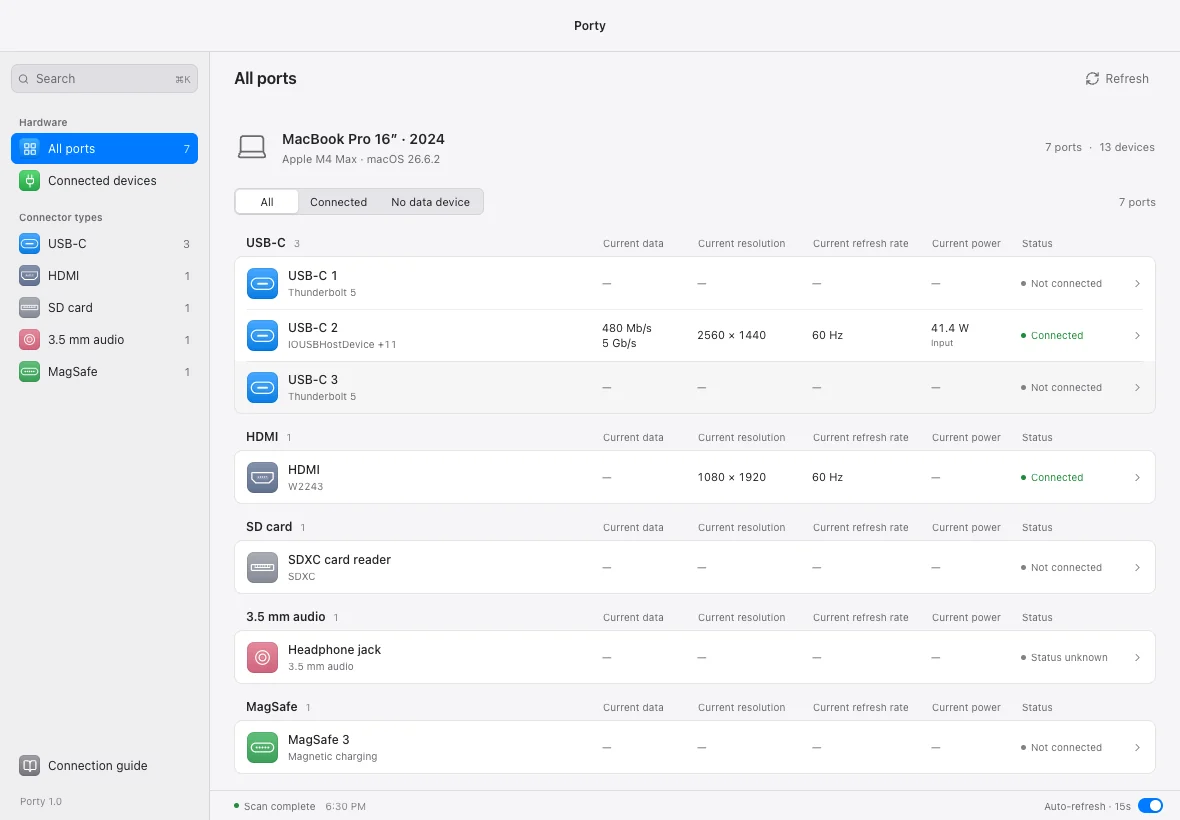The height and width of the screenshot is (820, 1180).
Task: Click the All ports grid icon in sidebar
Action: 29,149
